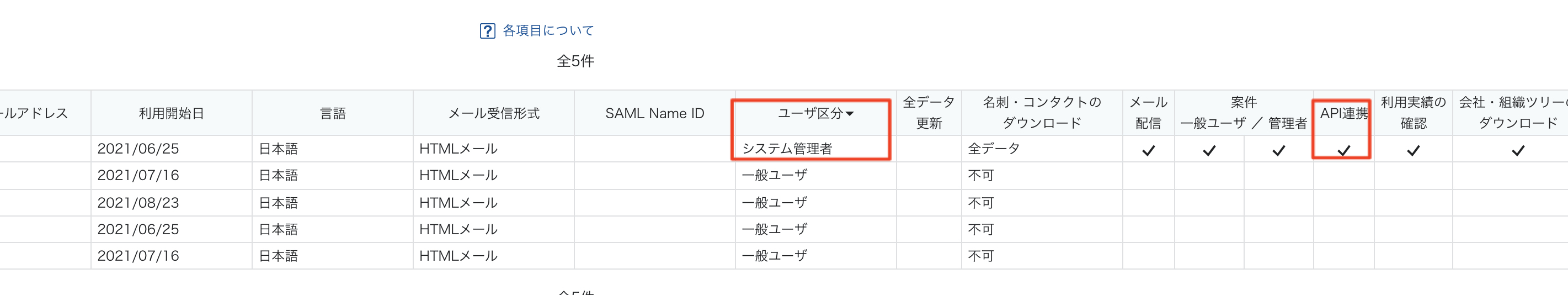Click the 全データ更新 column header
Screen dimensions: 1568x295
pos(929,113)
